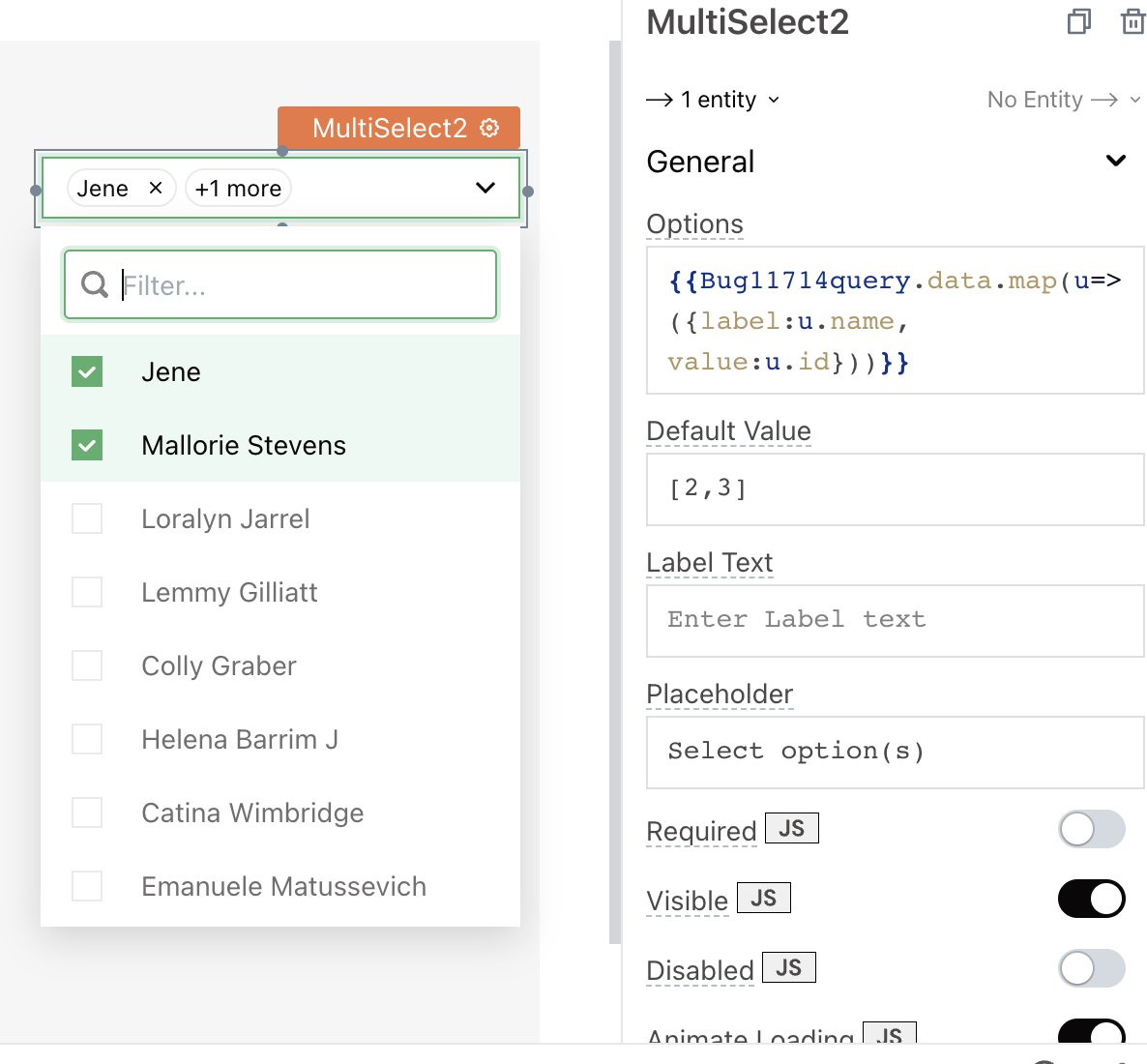Click the Default Value input field

(x=895, y=488)
